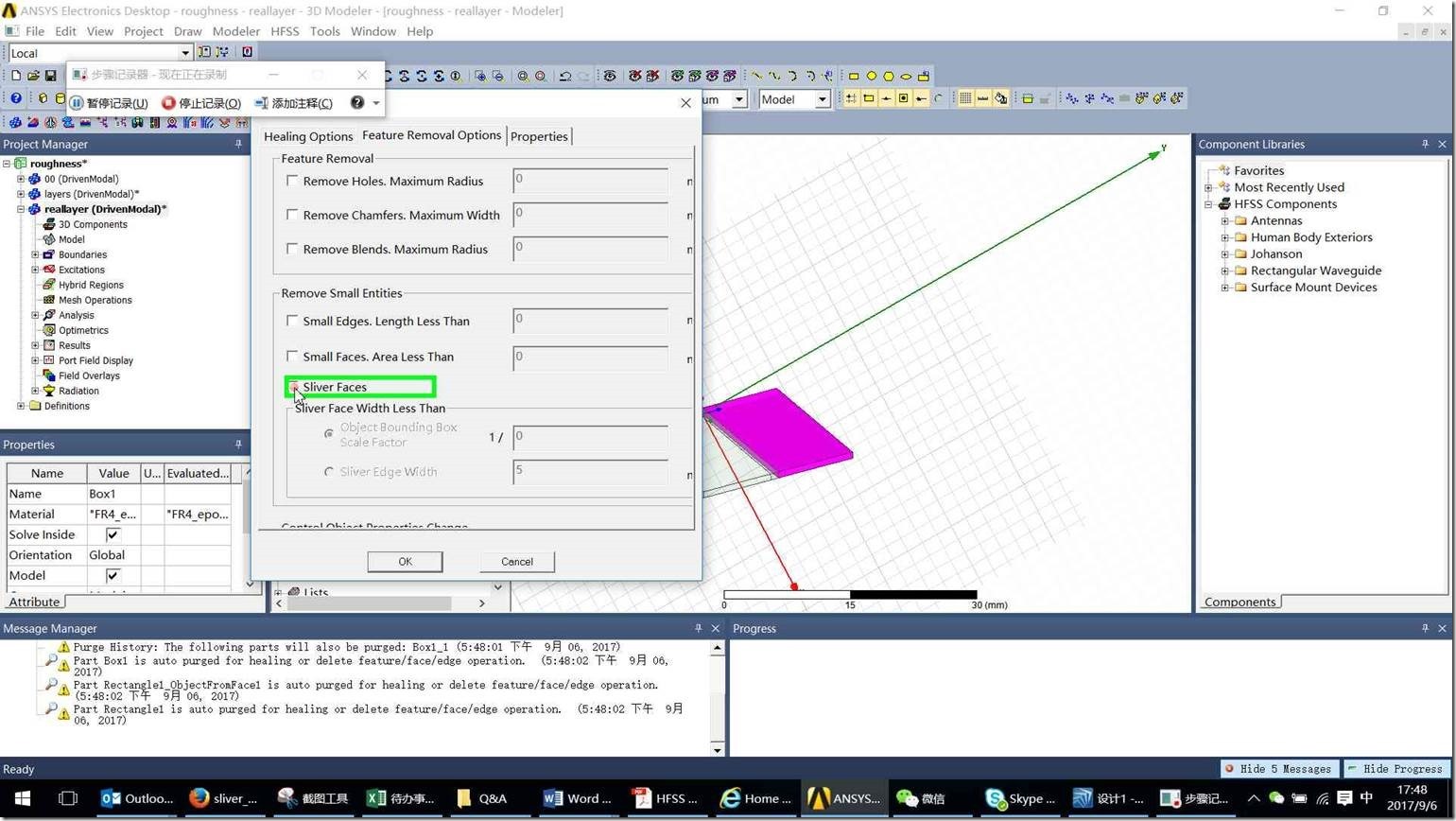Click the Save project disk icon
The height and width of the screenshot is (821, 1456).
point(51,76)
